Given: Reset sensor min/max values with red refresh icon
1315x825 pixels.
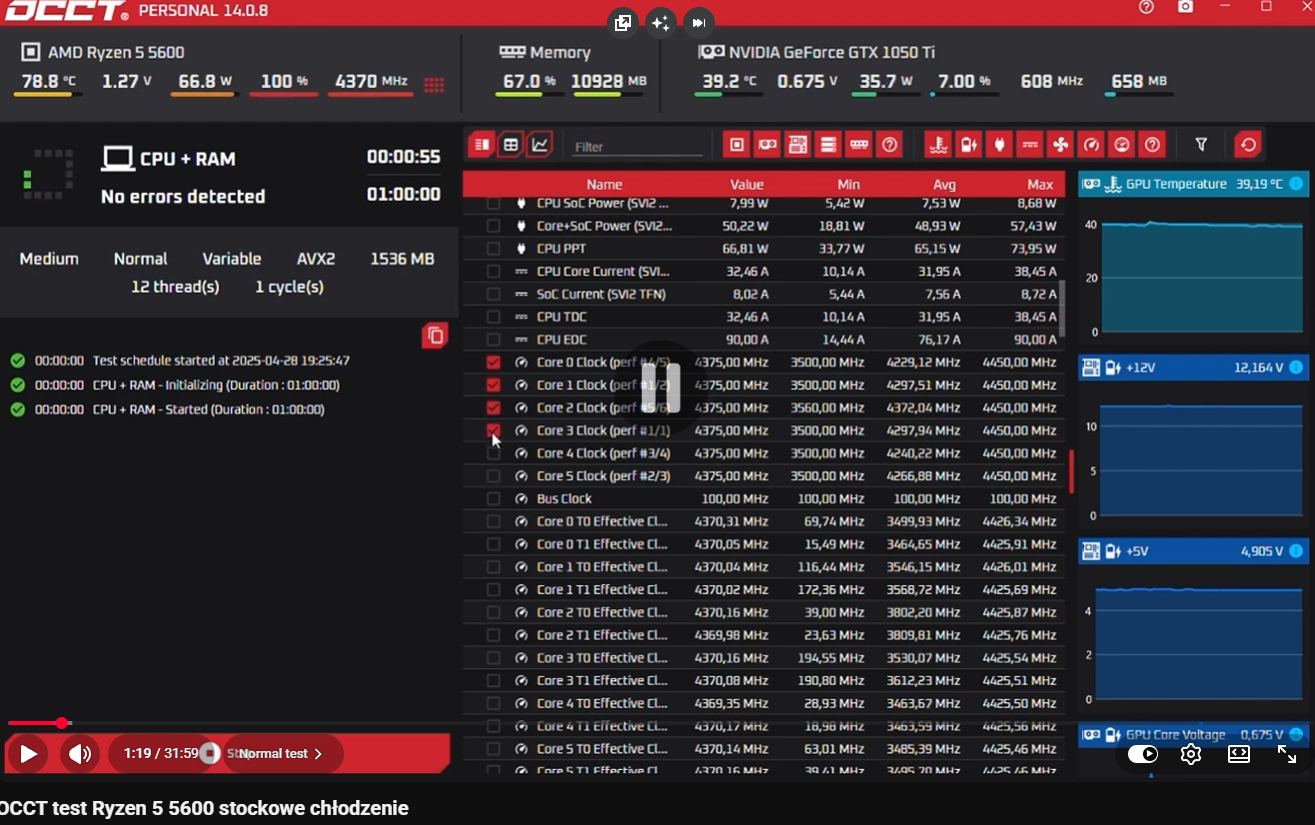Looking at the screenshot, I should pyautogui.click(x=1248, y=145).
